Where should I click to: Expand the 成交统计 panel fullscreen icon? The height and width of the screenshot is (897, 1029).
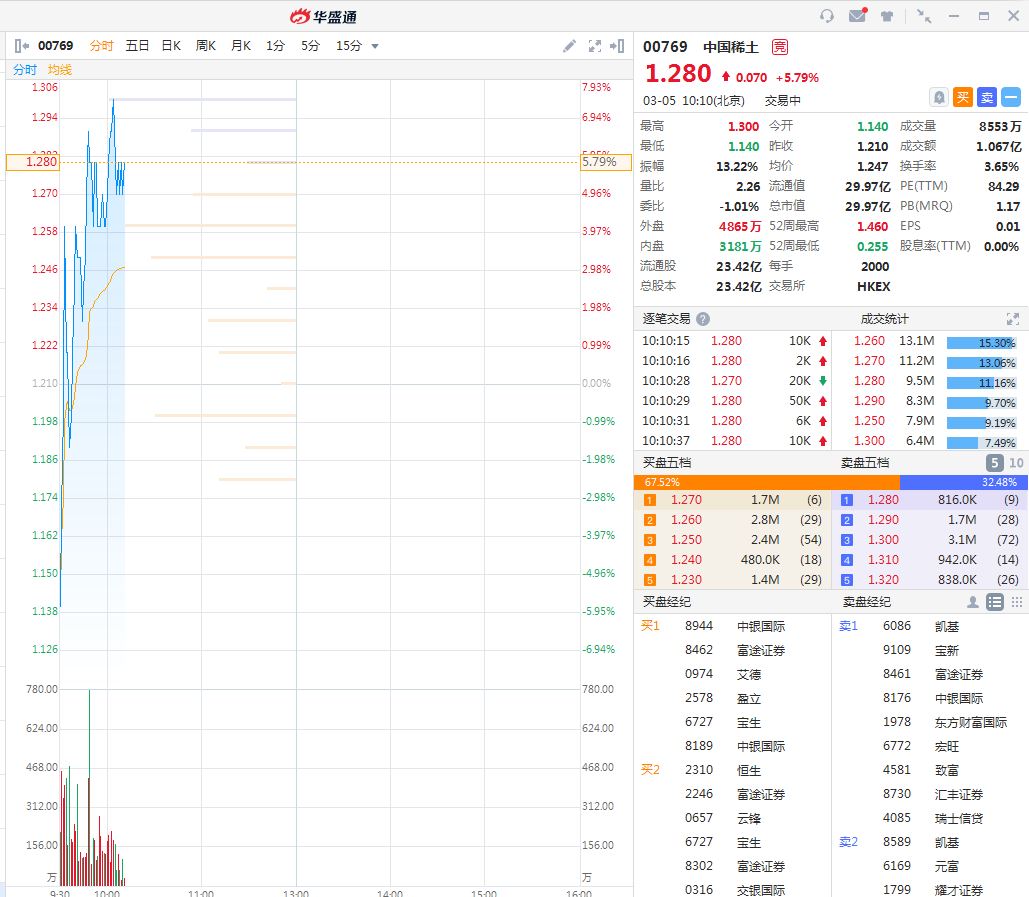tap(1012, 319)
